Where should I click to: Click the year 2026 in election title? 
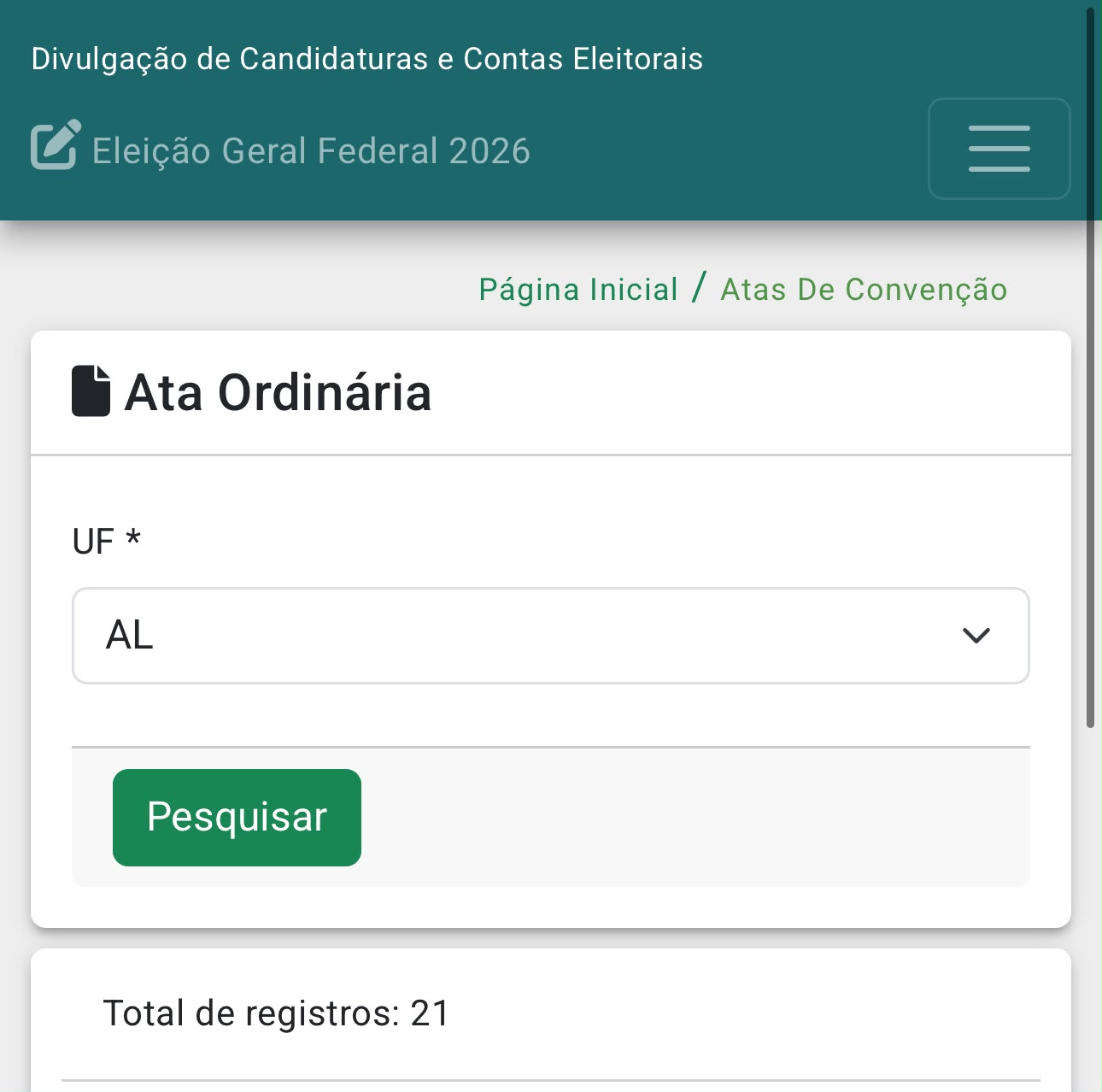[x=489, y=150]
